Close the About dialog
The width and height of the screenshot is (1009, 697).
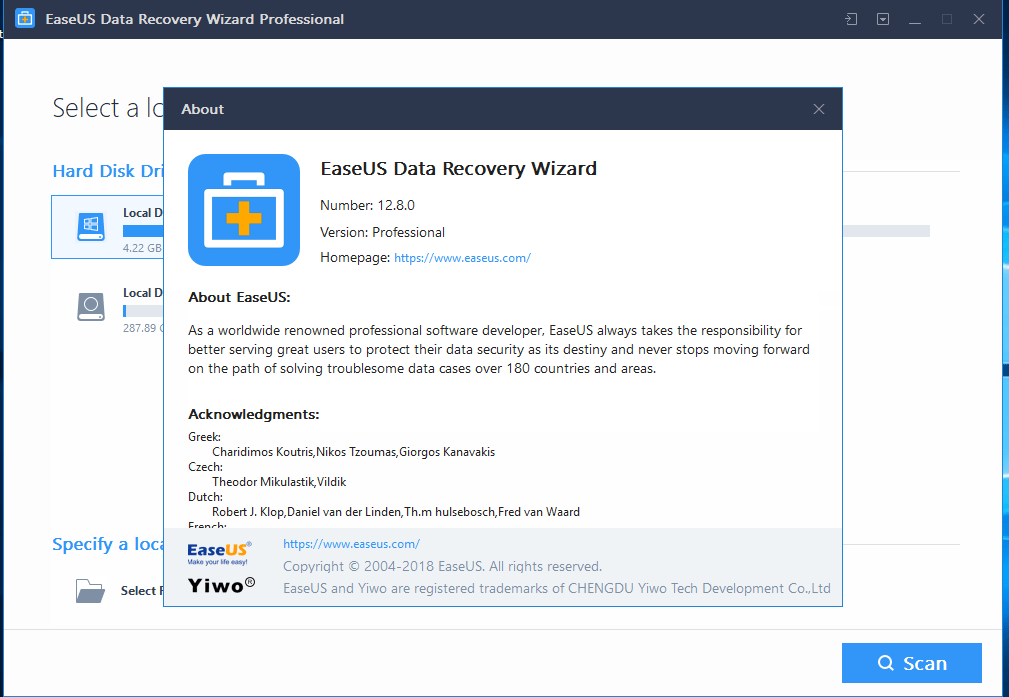[x=819, y=109]
